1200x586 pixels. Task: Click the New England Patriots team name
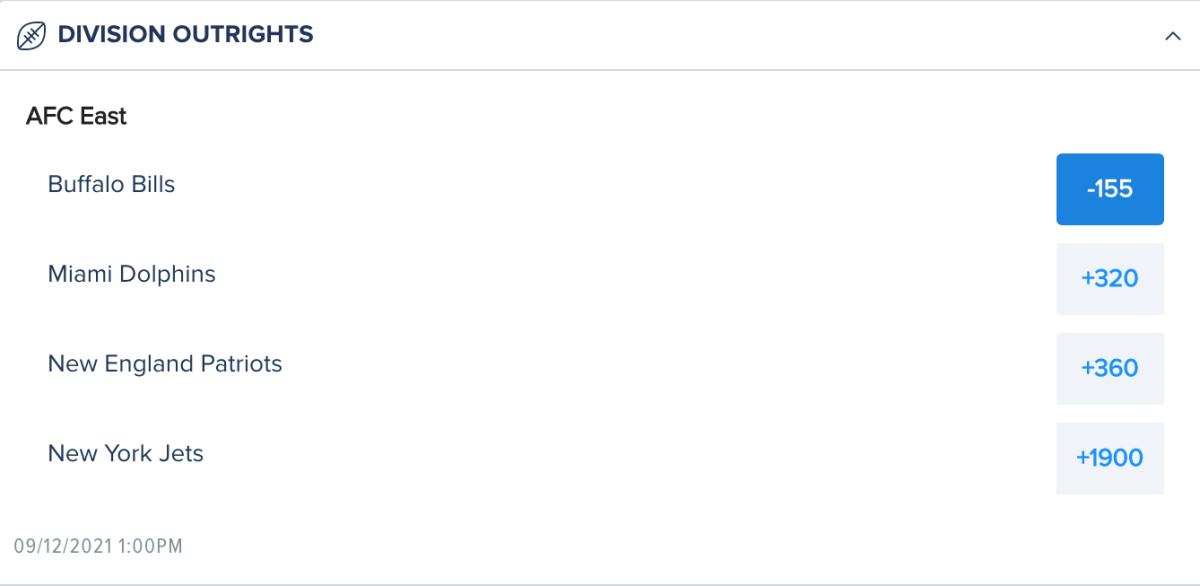(x=165, y=364)
